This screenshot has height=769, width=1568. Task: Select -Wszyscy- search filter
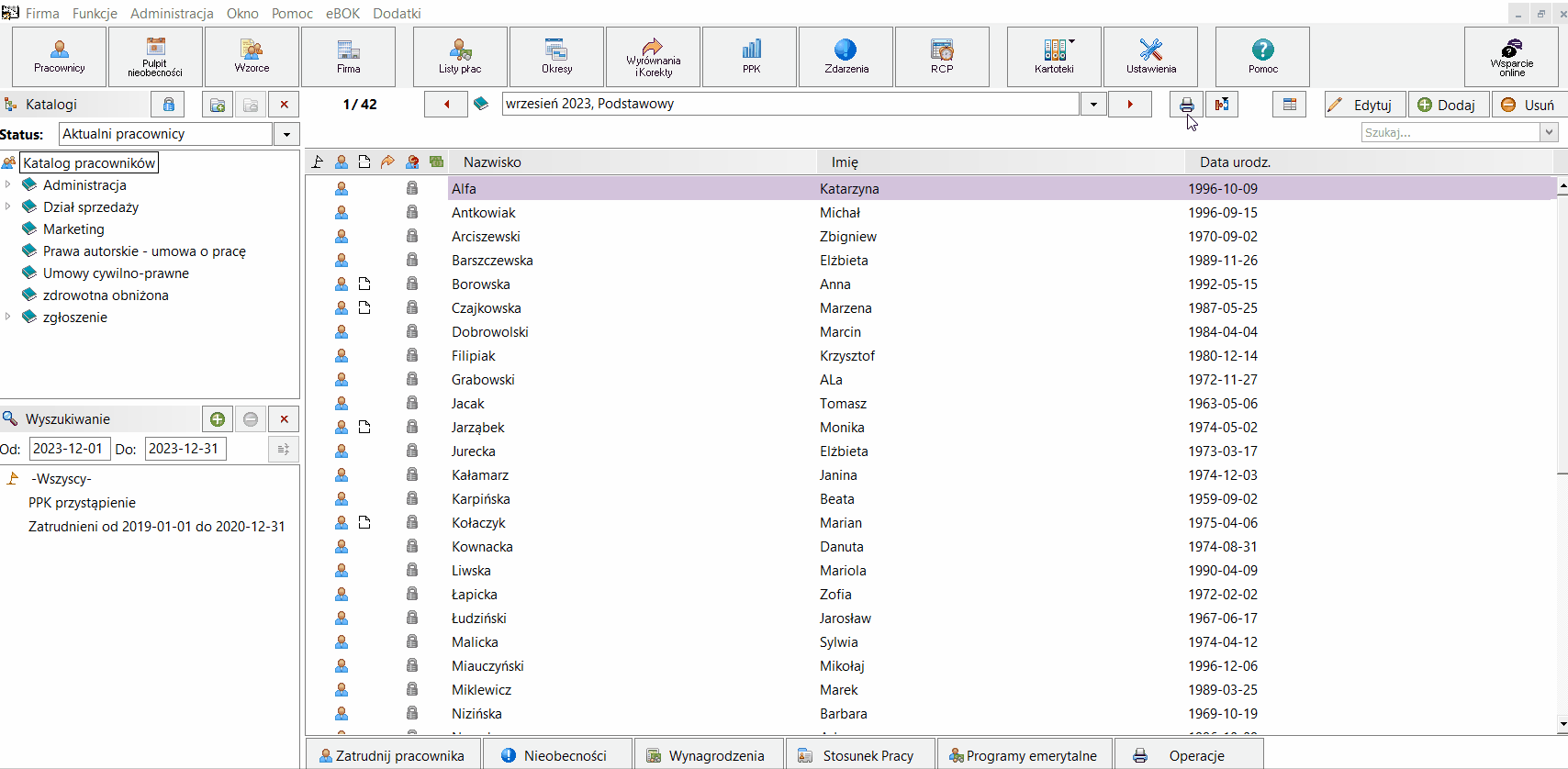(61, 479)
